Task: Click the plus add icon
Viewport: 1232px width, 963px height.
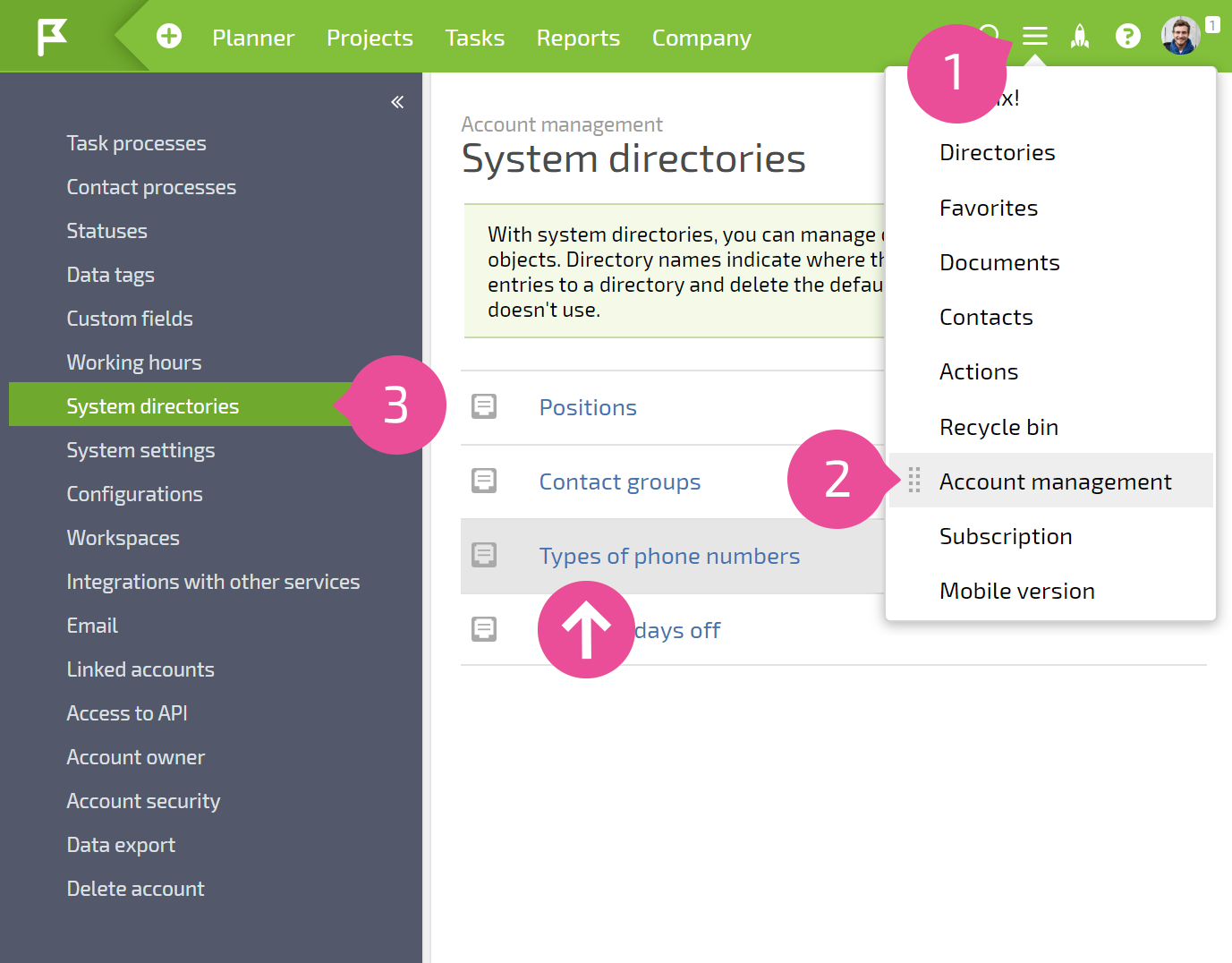Action: point(169,36)
